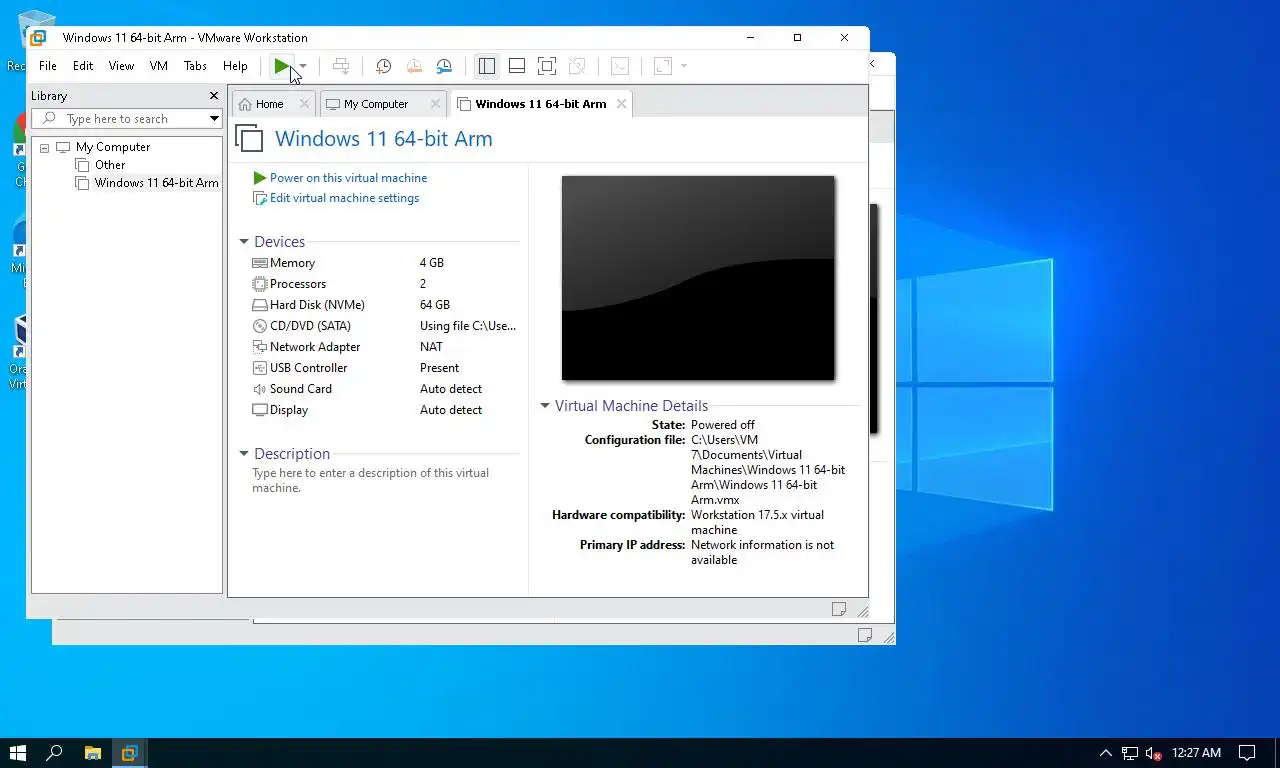Click the console view toolbar icon
Viewport: 1280px width, 768px height.
(x=620, y=66)
